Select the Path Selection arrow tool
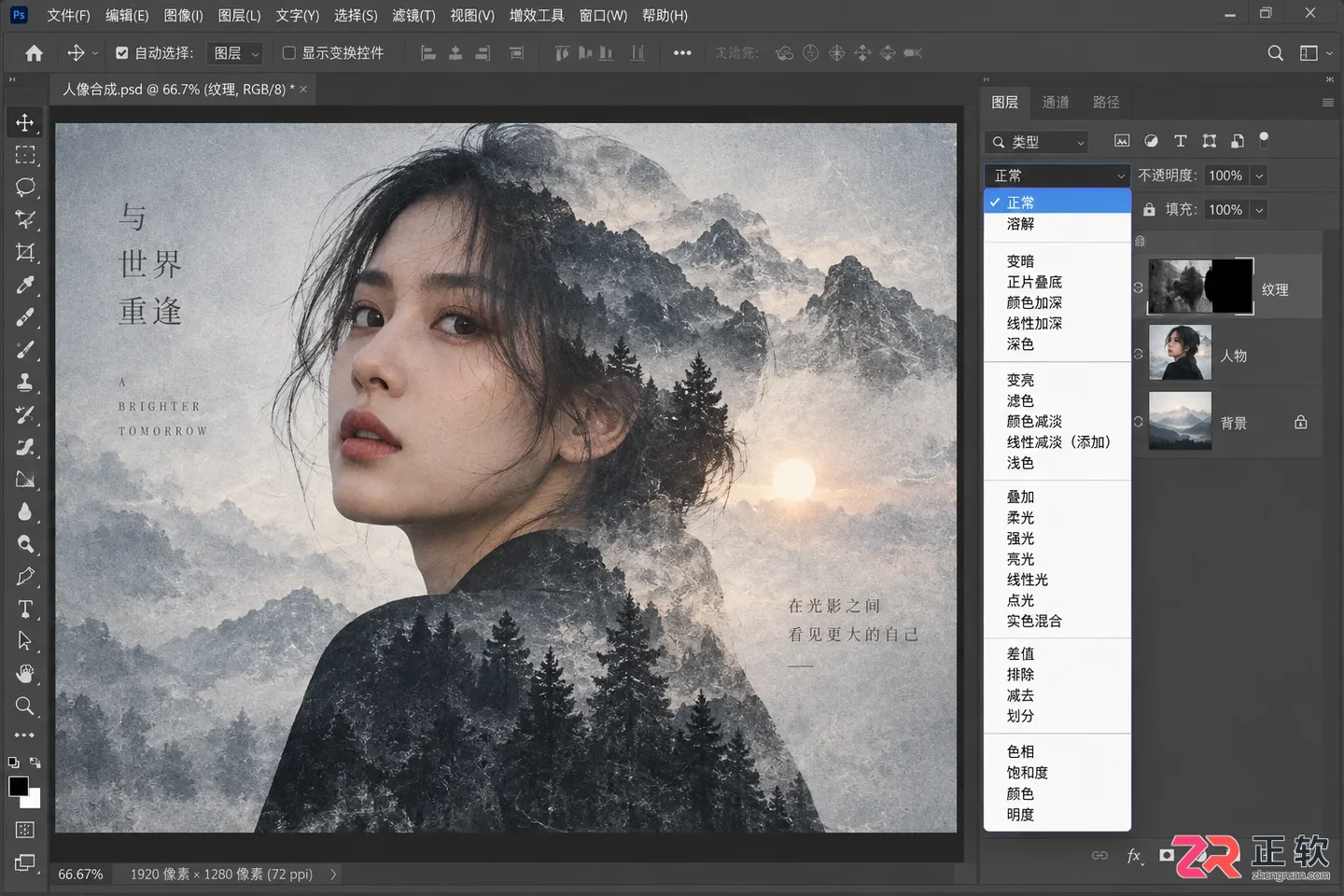1344x896 pixels. pyautogui.click(x=25, y=641)
